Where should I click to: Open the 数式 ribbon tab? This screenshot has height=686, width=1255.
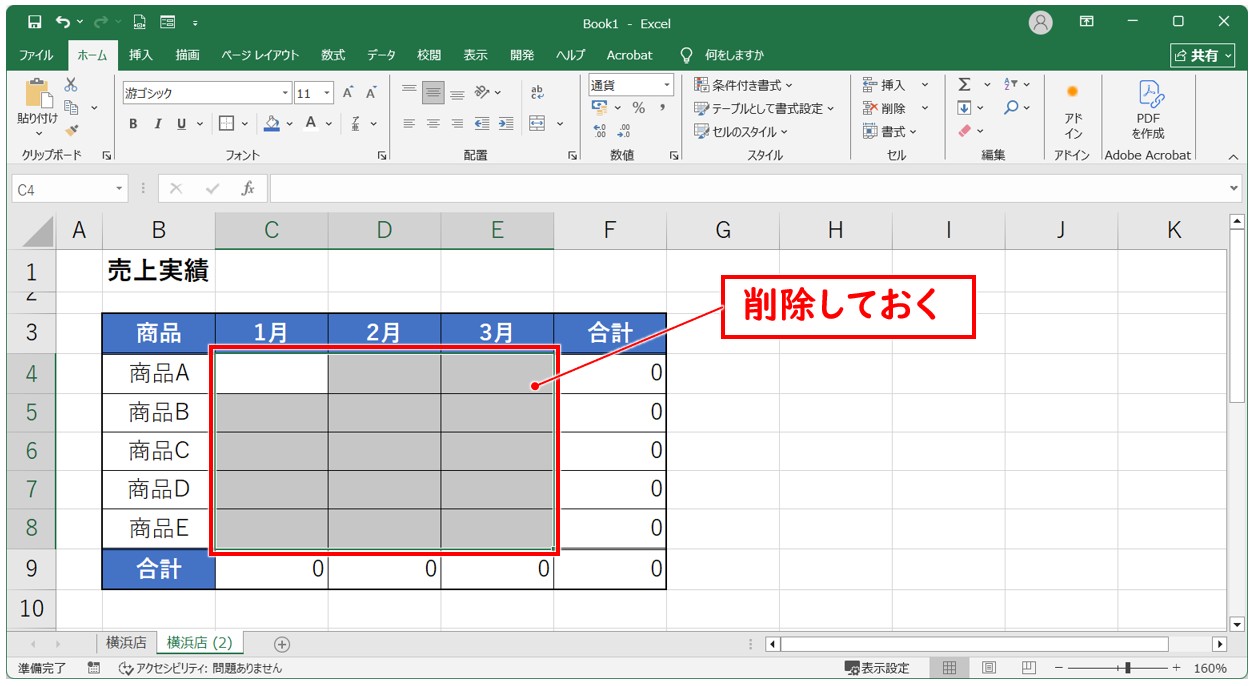click(332, 55)
